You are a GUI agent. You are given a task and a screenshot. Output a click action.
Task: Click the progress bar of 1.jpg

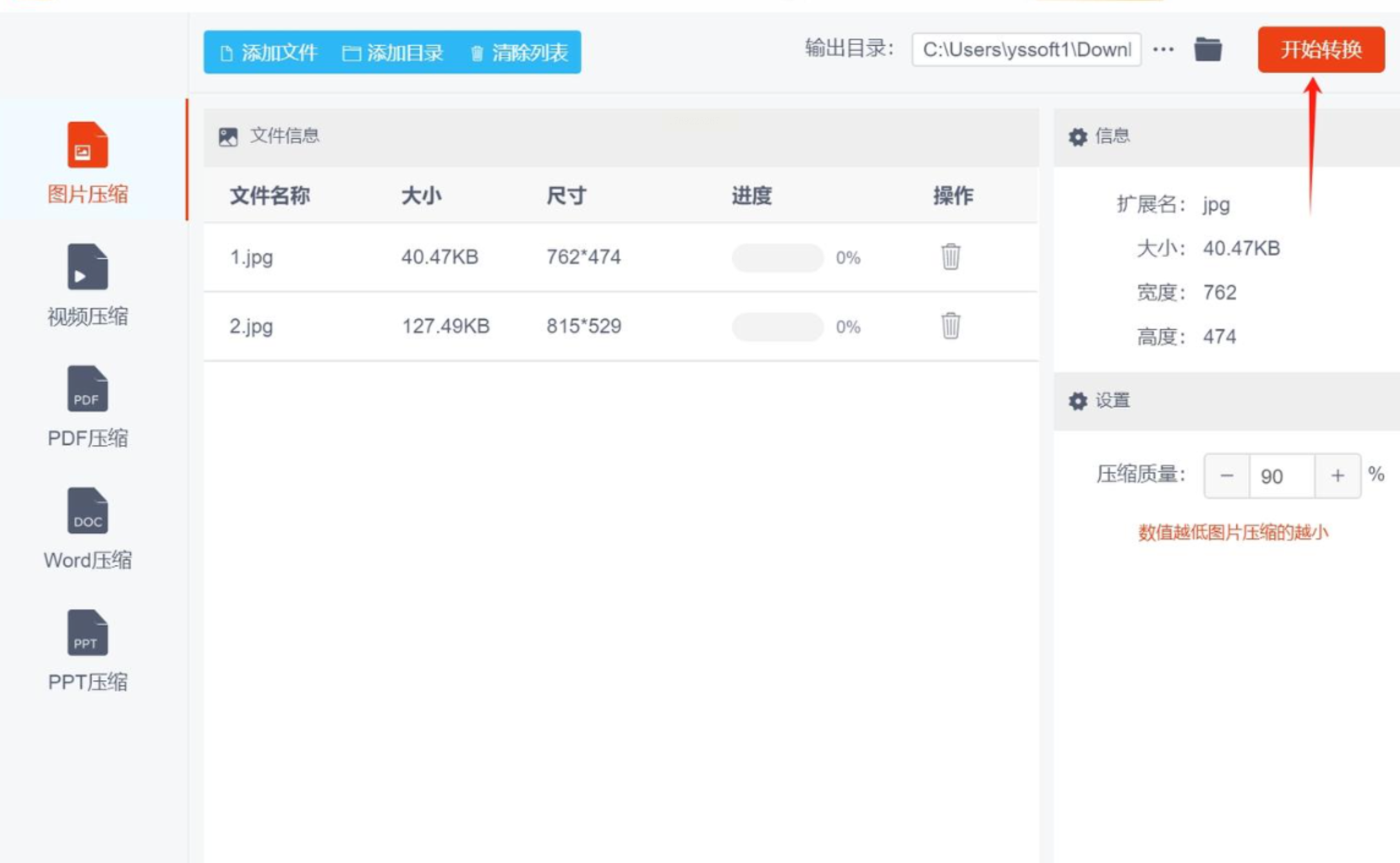pos(777,258)
